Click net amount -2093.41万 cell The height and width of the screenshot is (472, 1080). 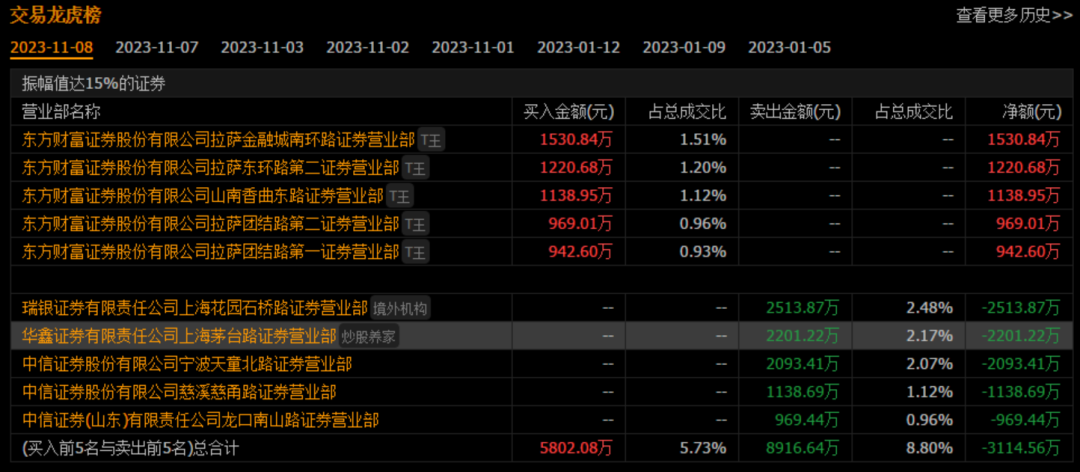tap(1020, 363)
